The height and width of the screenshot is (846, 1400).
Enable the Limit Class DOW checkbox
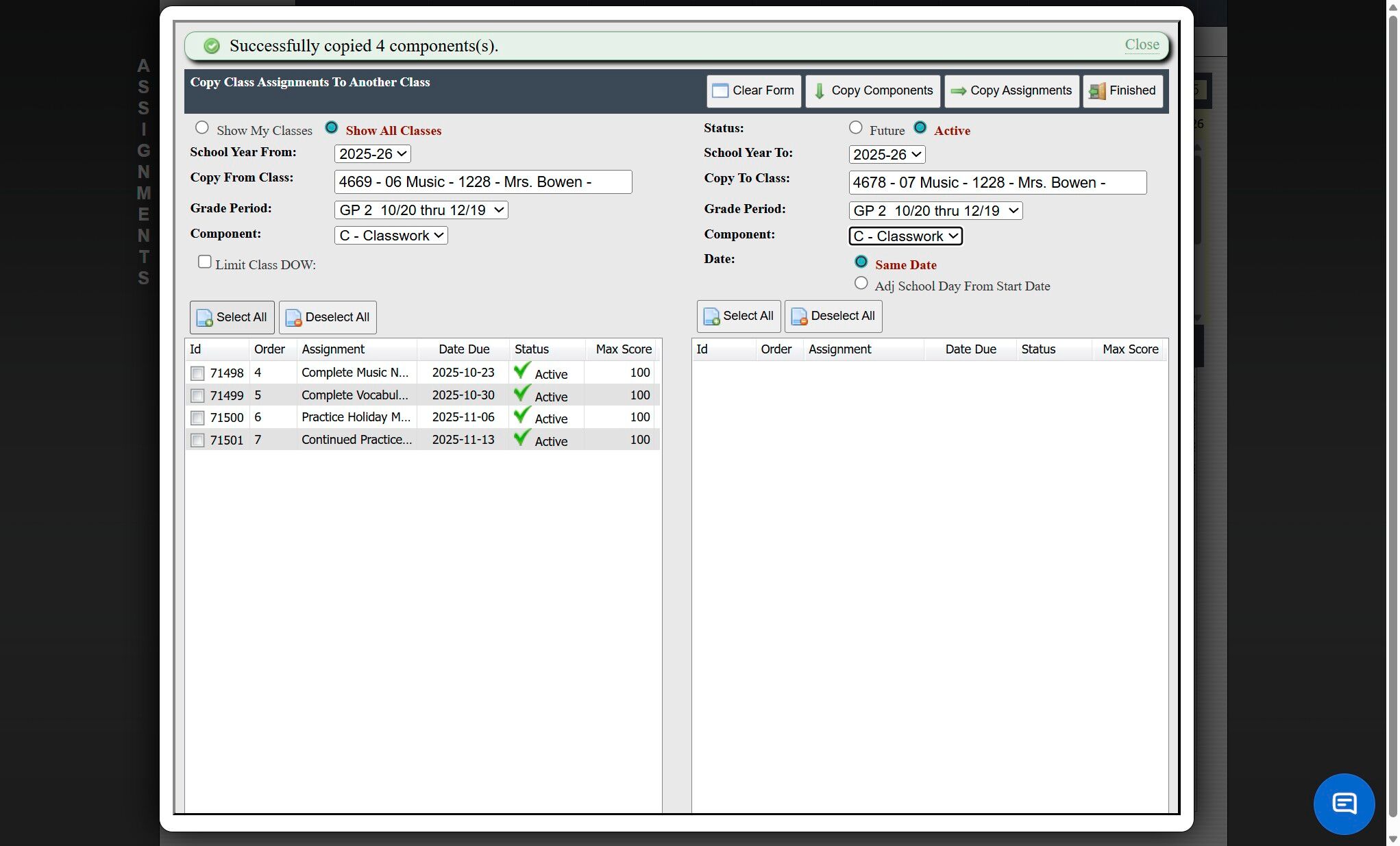[x=204, y=262]
